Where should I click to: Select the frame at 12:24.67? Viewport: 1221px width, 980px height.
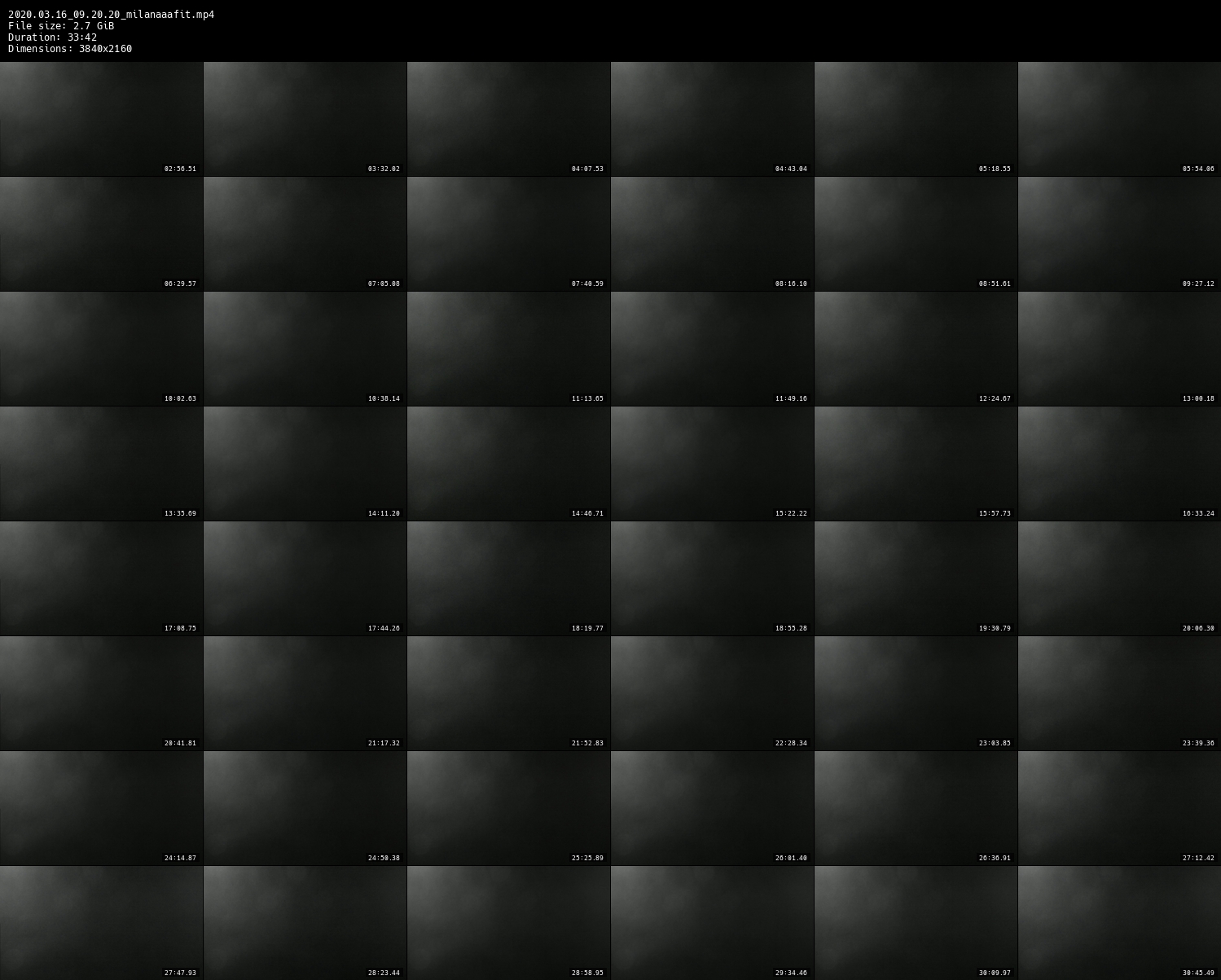(916, 349)
